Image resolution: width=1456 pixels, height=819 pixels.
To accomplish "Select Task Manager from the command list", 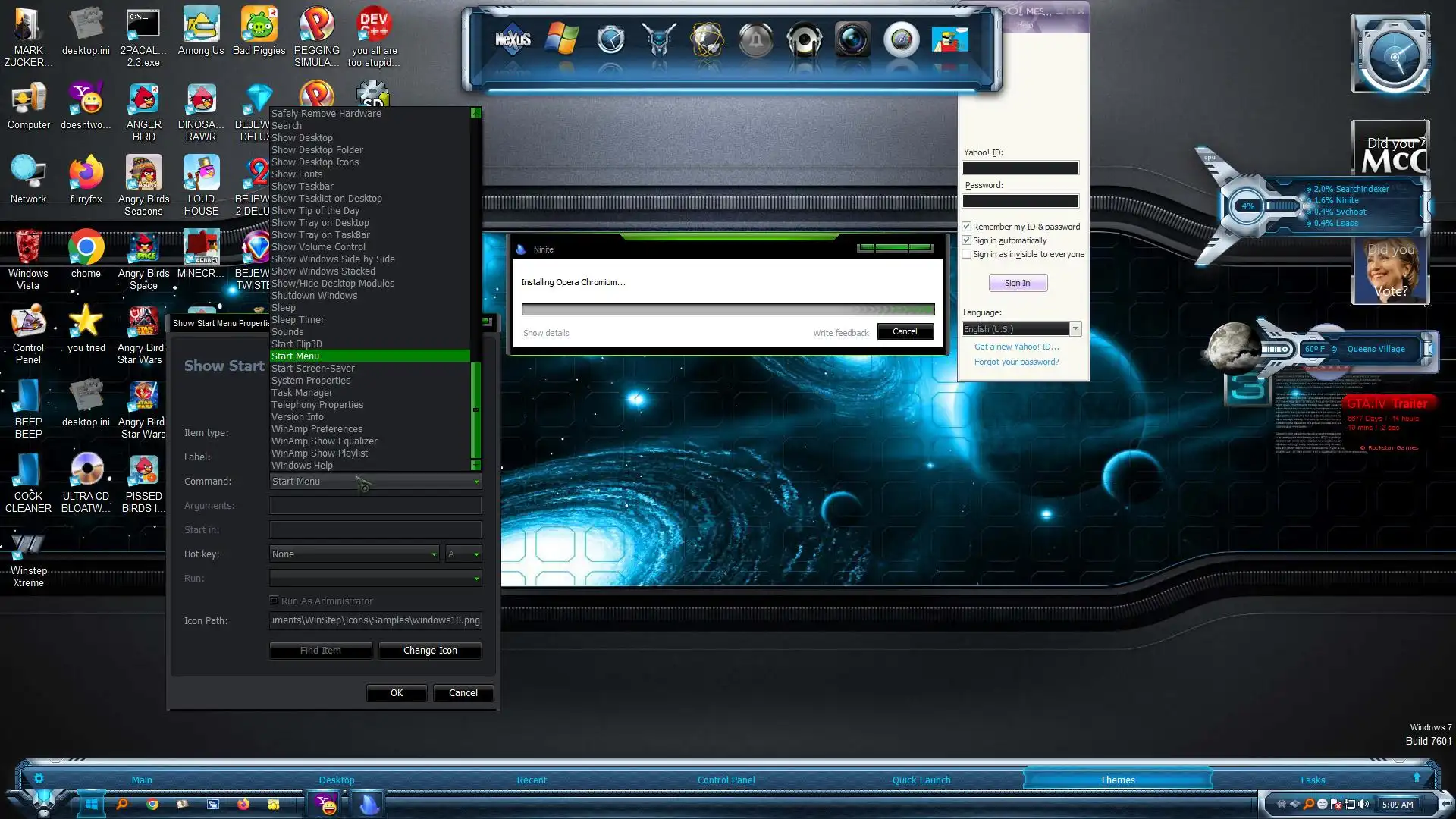I will (x=302, y=392).
